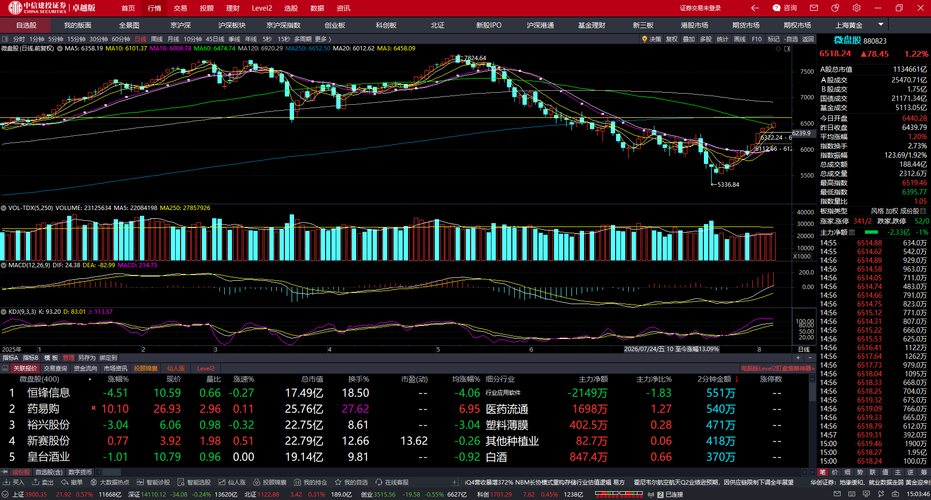Image resolution: width=931 pixels, height=500 pixels.
Task: Toggle 复权 price adjustment button
Action: (x=672, y=39)
